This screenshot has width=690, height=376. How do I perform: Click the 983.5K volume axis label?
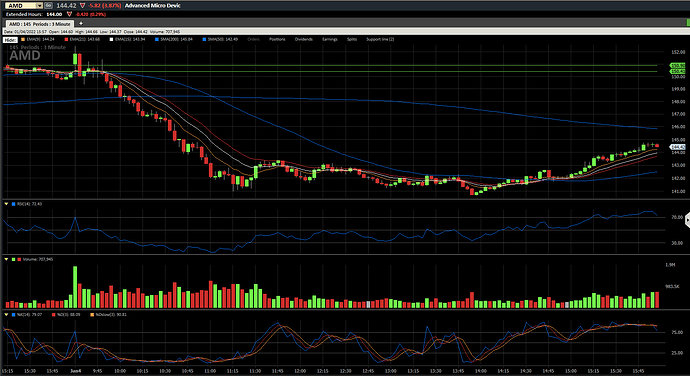[672, 287]
